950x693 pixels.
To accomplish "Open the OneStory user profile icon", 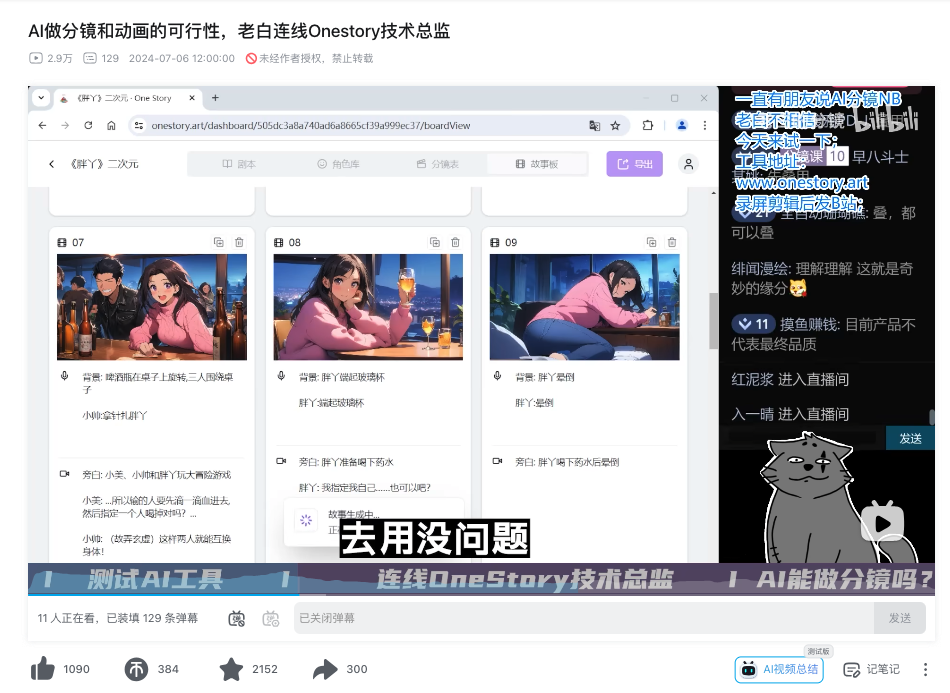I will [x=688, y=164].
